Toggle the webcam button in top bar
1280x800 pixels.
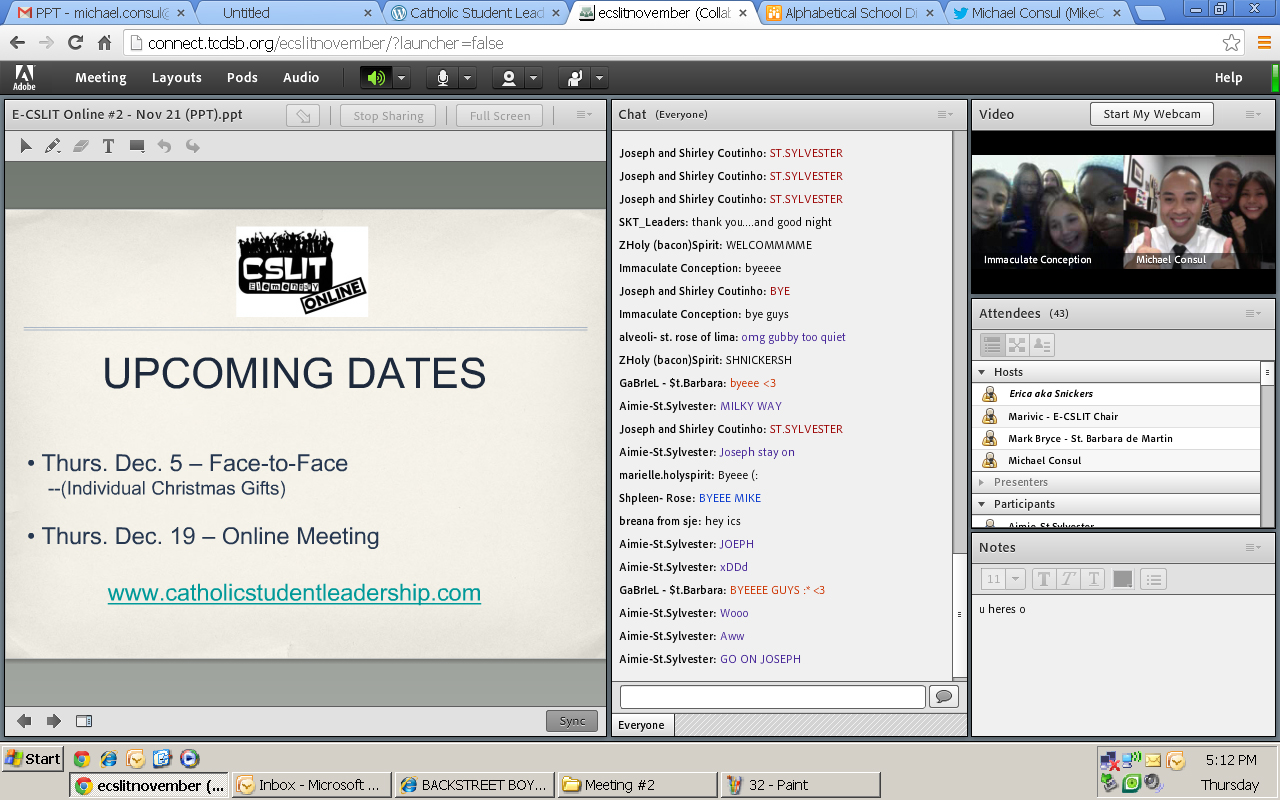point(510,78)
